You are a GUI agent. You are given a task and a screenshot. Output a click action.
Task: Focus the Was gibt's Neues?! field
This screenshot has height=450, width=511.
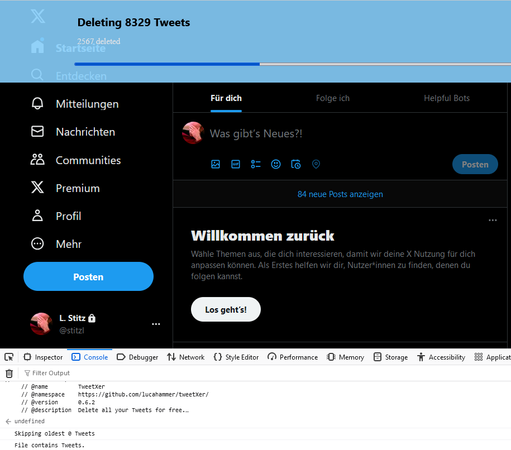256,134
